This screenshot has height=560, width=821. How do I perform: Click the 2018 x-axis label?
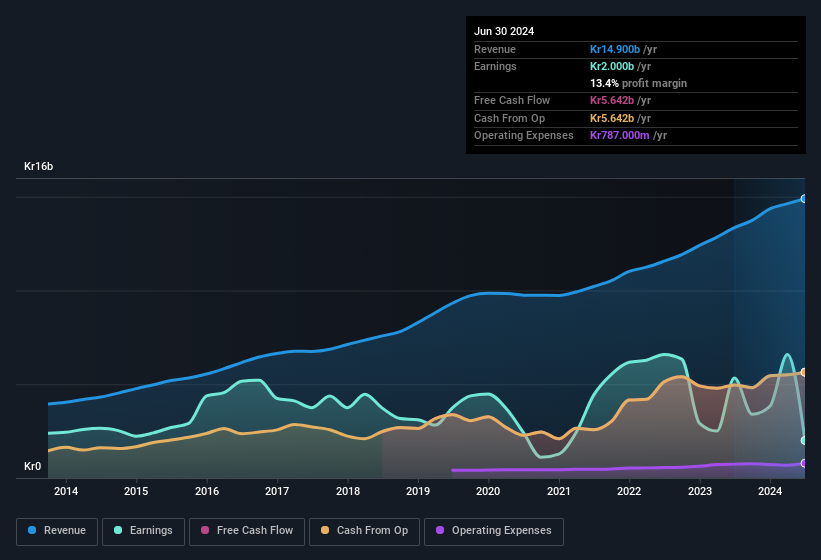point(348,491)
